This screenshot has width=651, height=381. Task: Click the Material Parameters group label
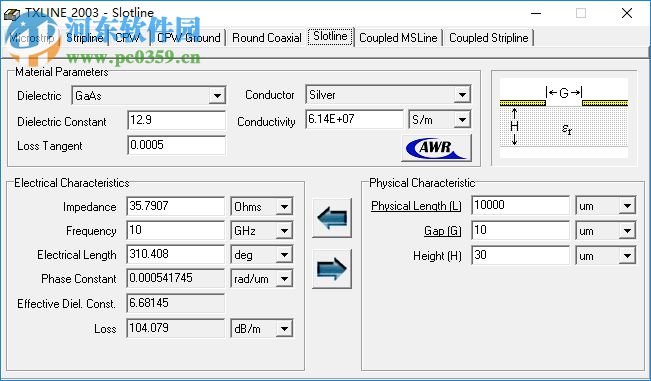coord(61,72)
